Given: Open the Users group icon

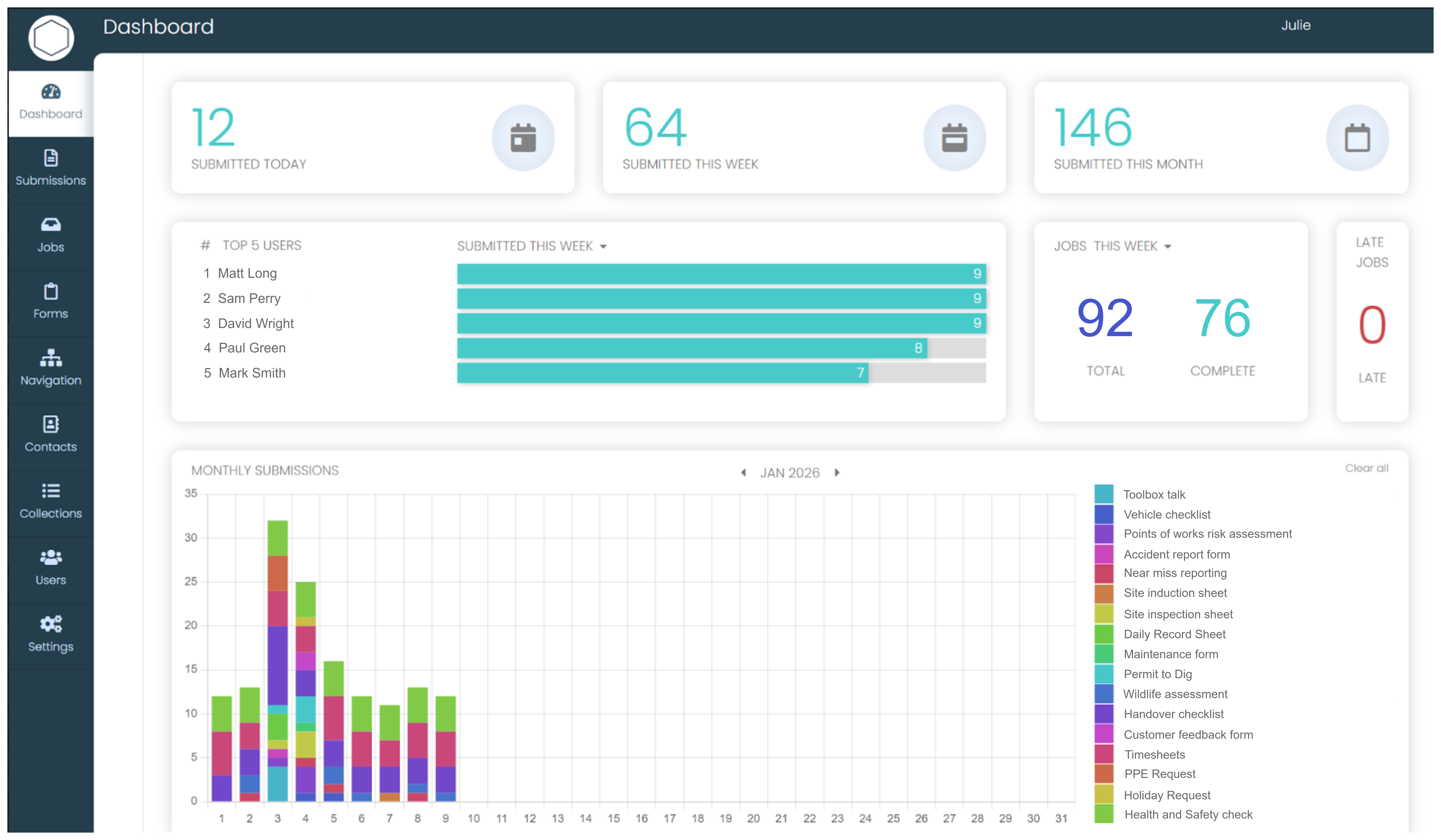Looking at the screenshot, I should click(51, 558).
